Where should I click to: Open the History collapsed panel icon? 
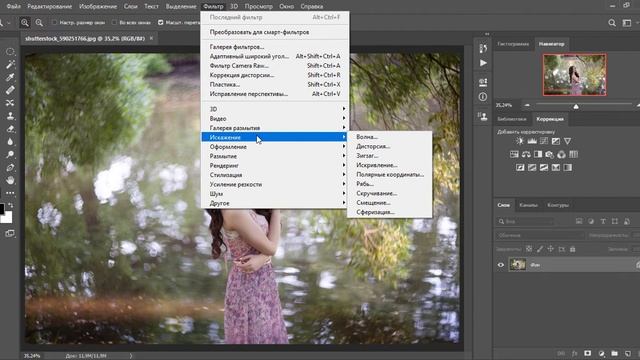483,48
